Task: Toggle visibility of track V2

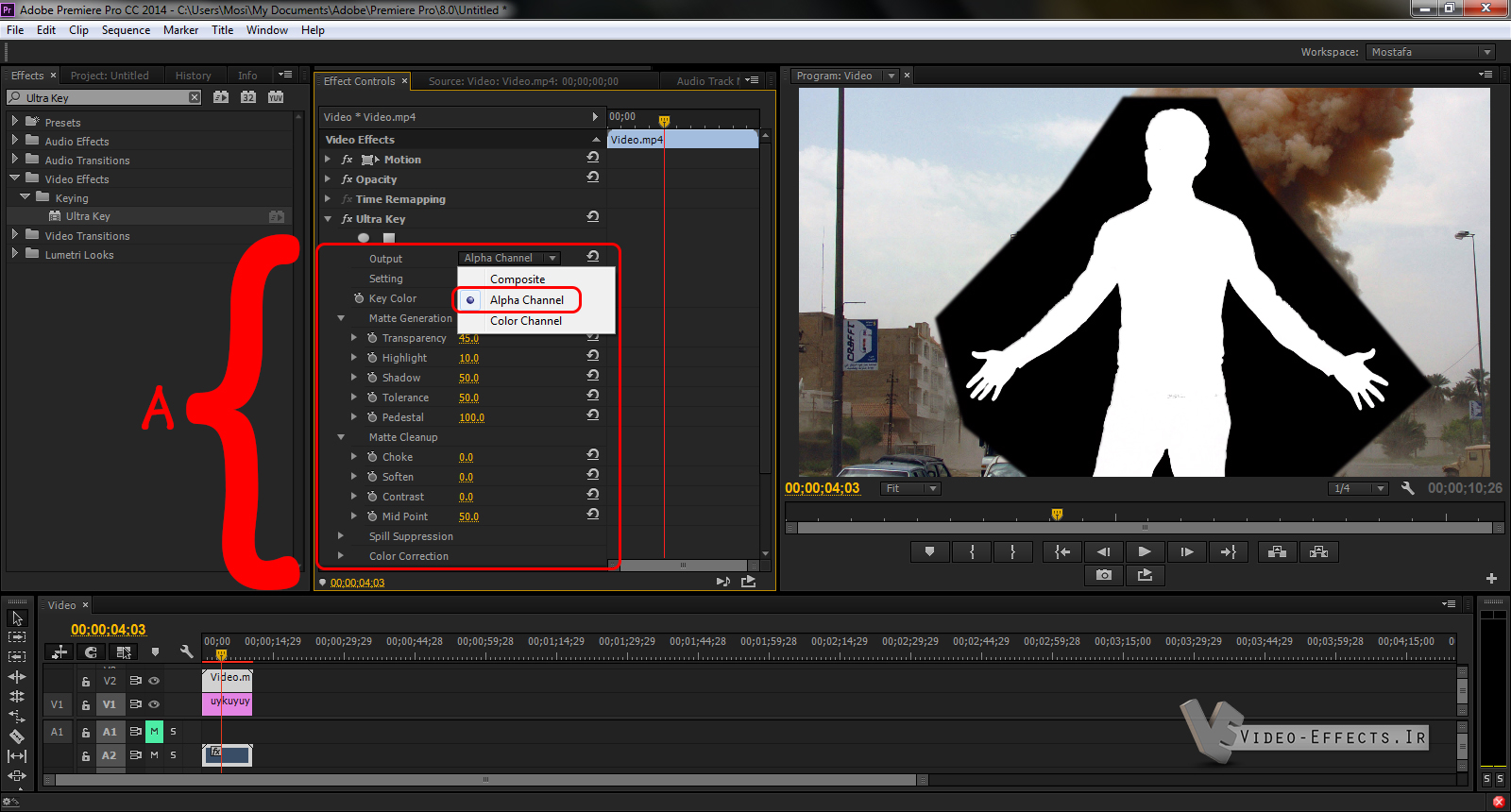Action: pos(154,681)
